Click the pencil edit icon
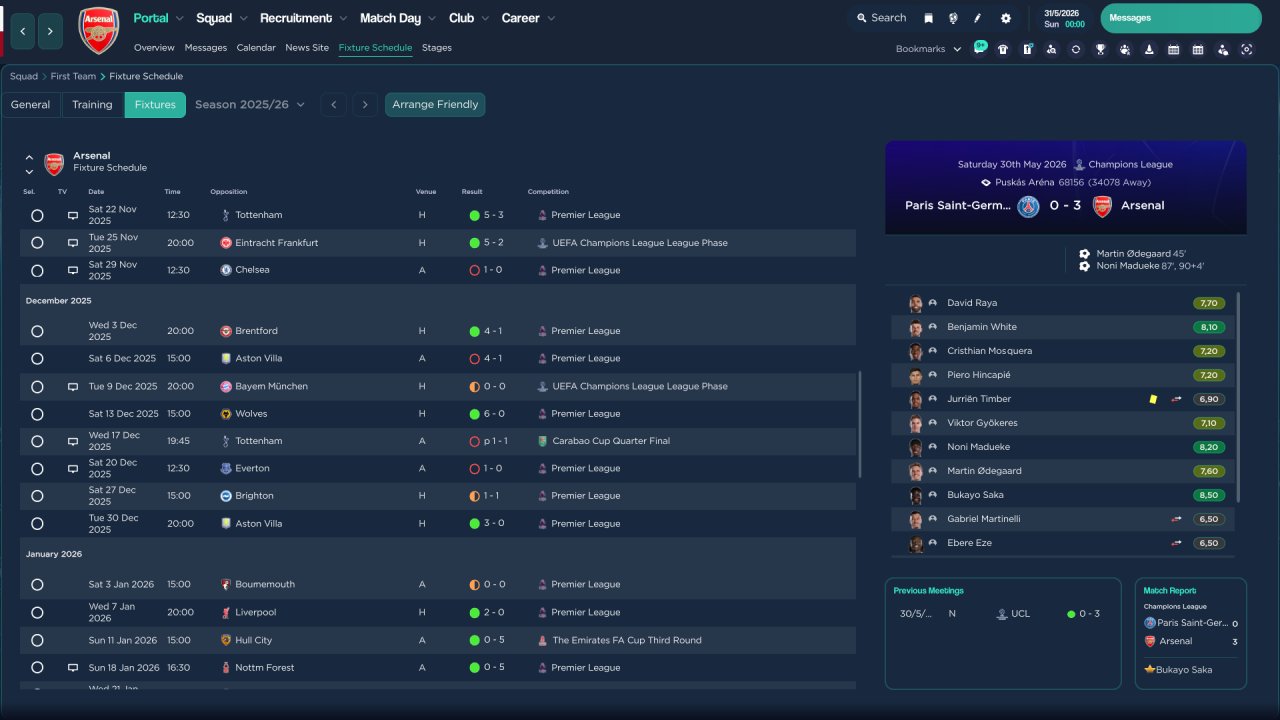 pyautogui.click(x=978, y=18)
